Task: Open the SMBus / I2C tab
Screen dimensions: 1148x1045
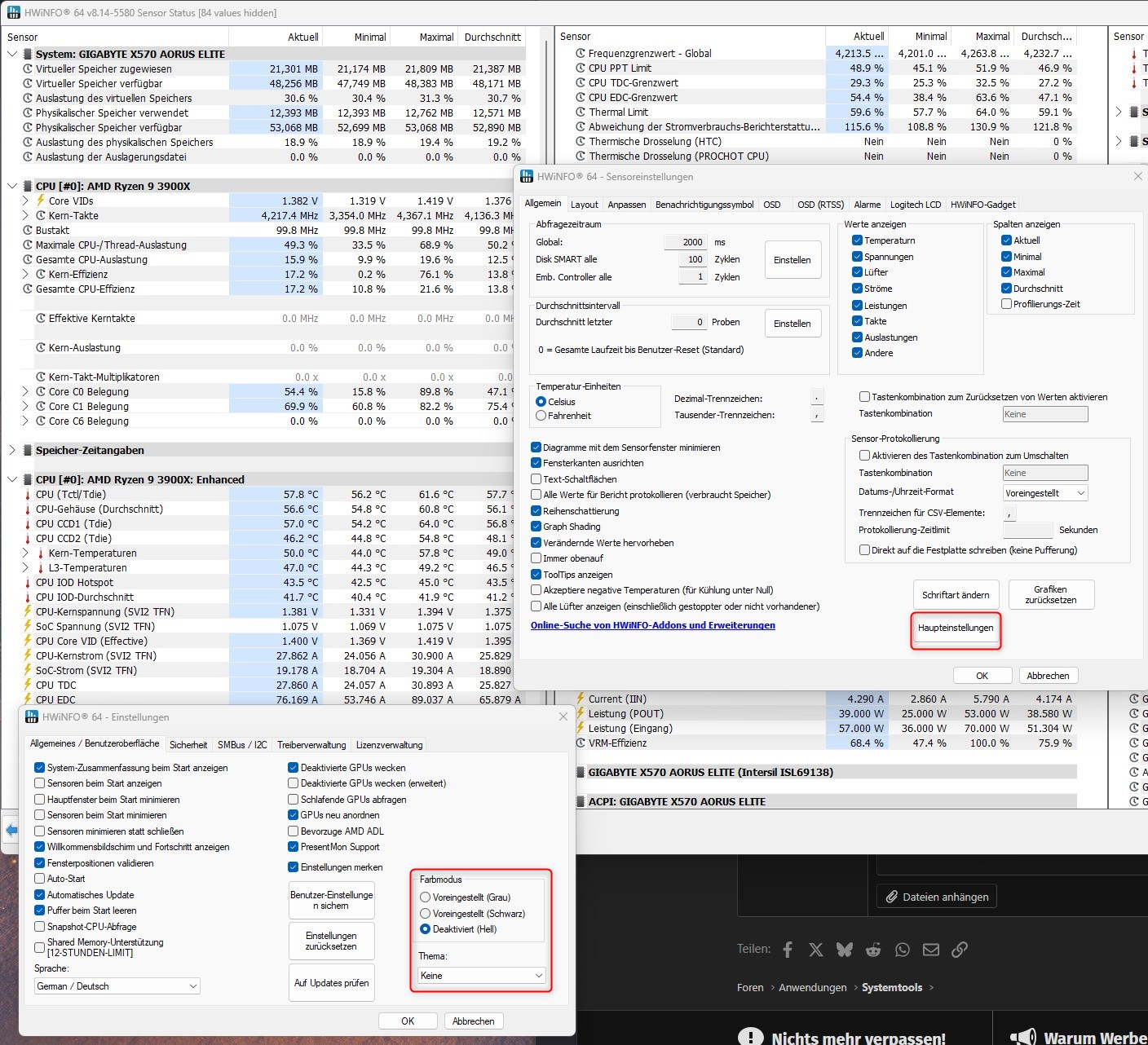Action: click(242, 745)
